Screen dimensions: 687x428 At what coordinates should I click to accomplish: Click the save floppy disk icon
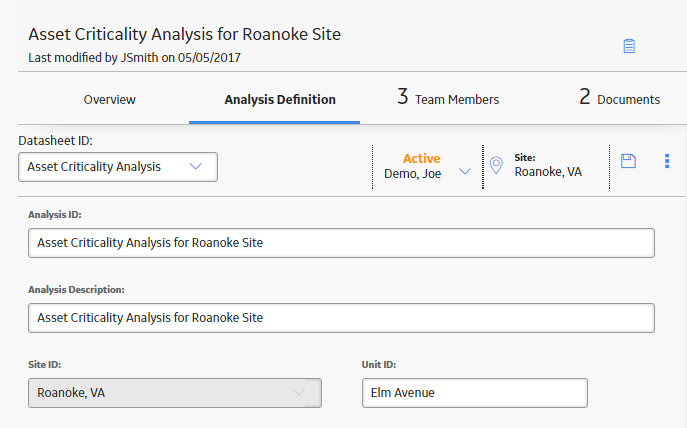click(628, 161)
